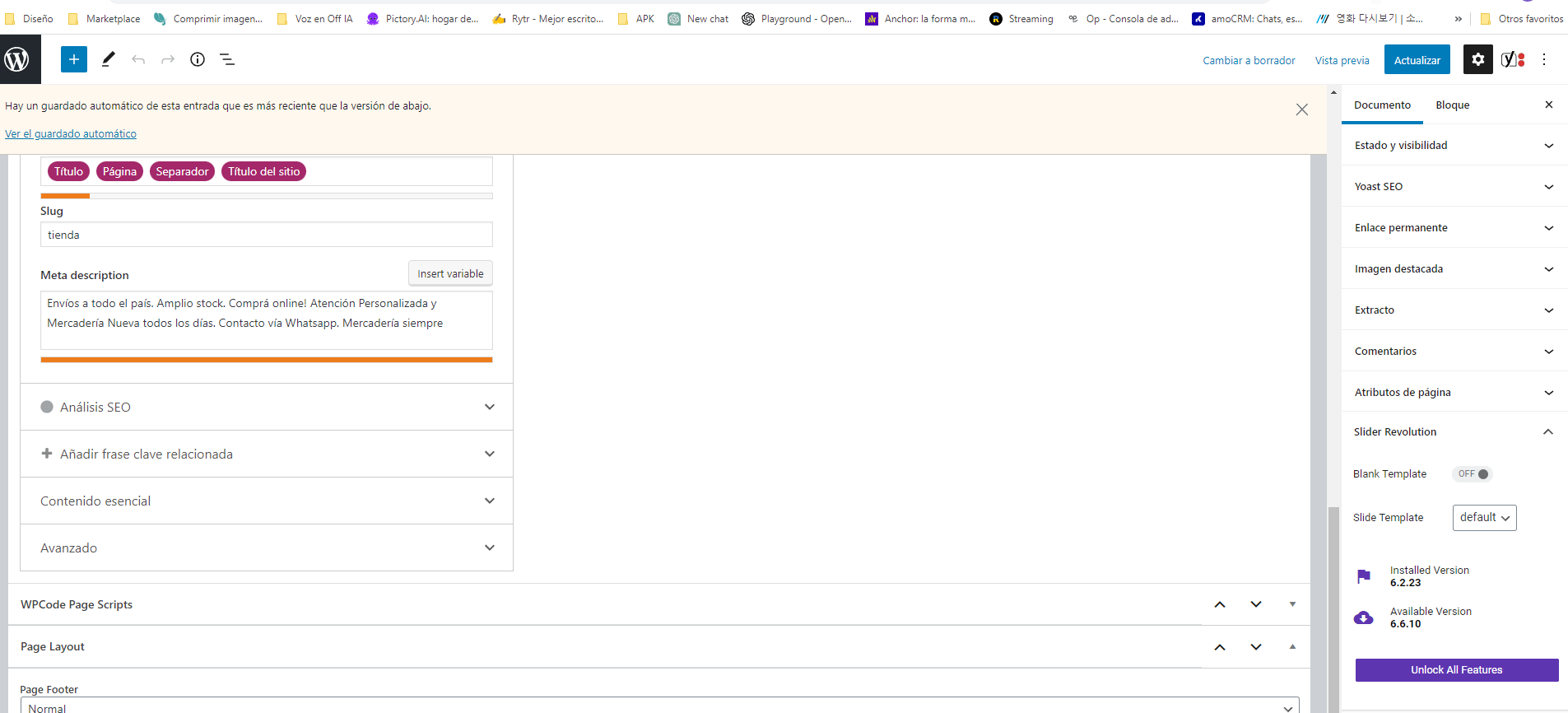Click Cambiar a borrador
Screen dimensions: 1568x713
coord(1249,60)
